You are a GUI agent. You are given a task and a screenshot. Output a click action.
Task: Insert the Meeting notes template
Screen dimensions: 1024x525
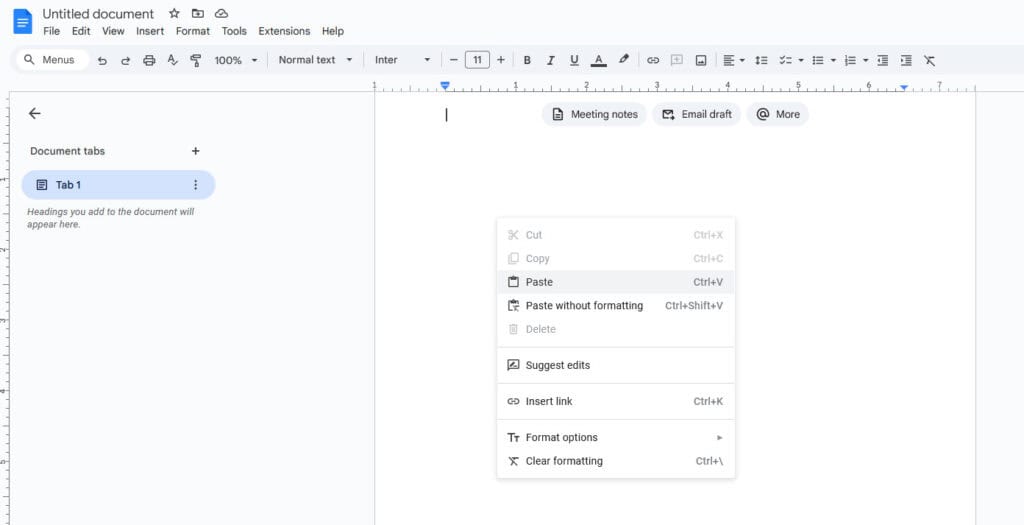pyautogui.click(x=594, y=114)
